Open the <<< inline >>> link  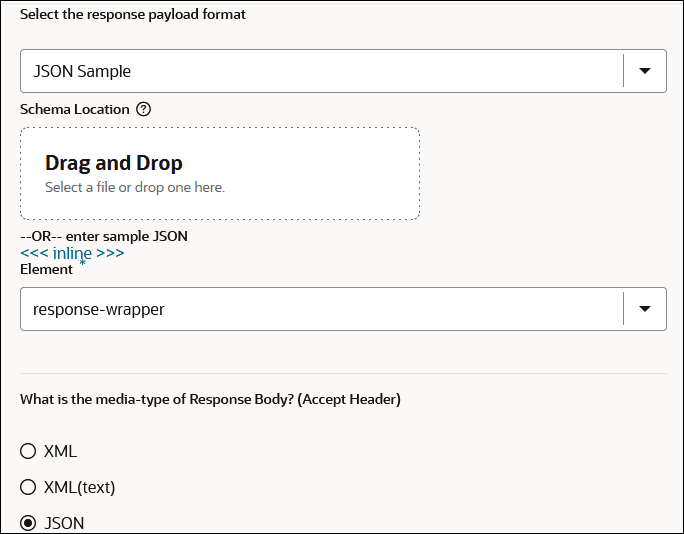(x=72, y=253)
